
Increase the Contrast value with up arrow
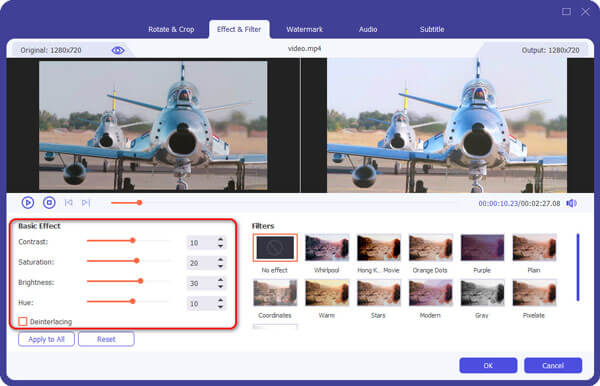point(220,239)
